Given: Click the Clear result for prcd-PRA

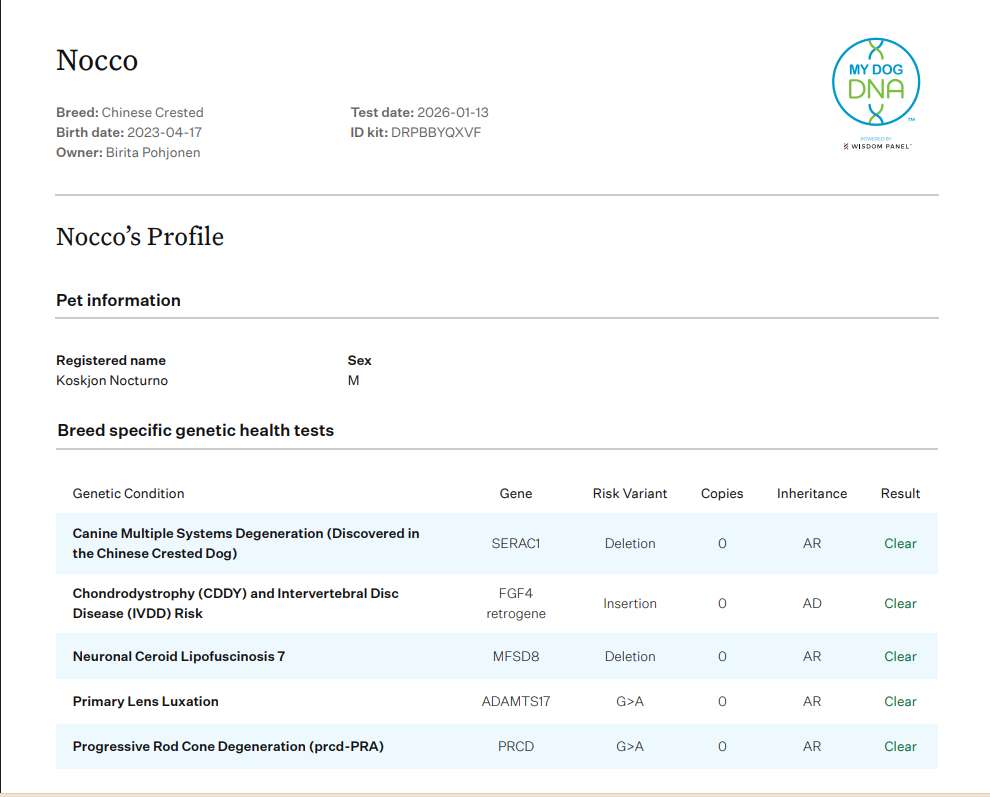Looking at the screenshot, I should (x=900, y=746).
